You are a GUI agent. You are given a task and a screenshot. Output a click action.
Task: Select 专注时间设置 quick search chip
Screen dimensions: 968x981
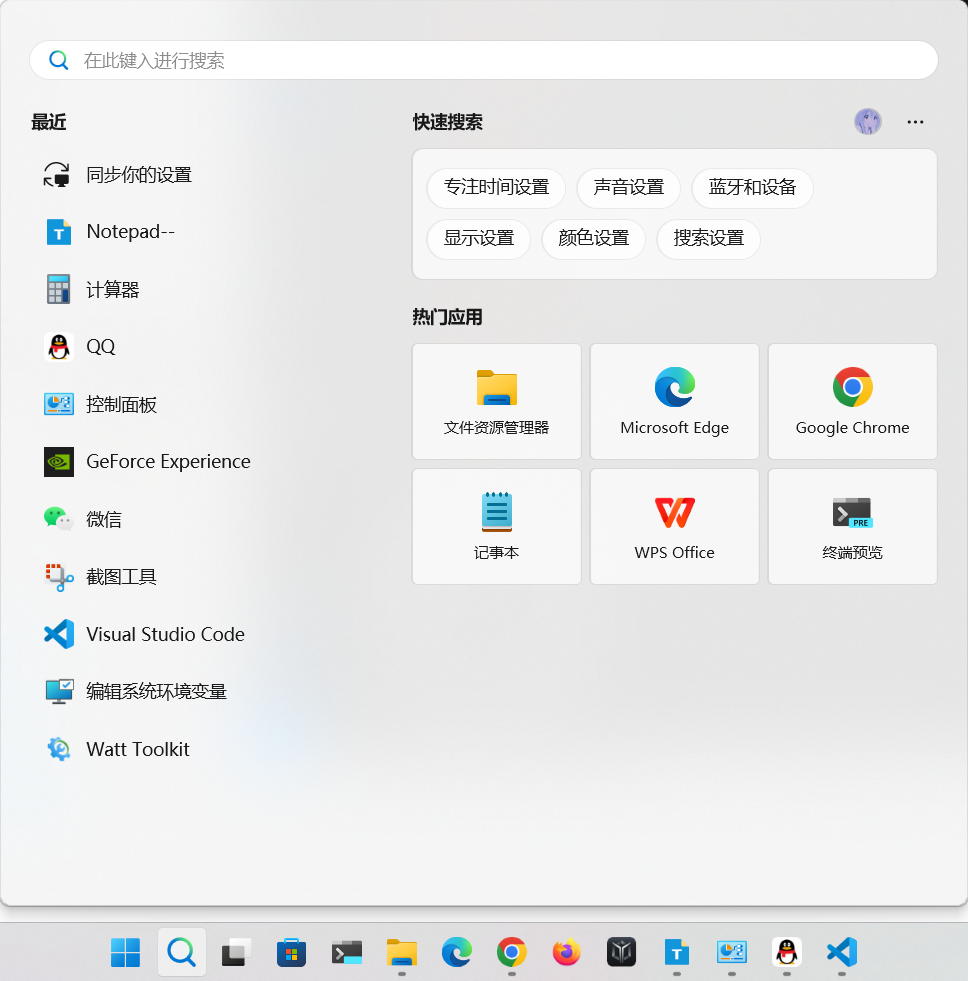(496, 188)
